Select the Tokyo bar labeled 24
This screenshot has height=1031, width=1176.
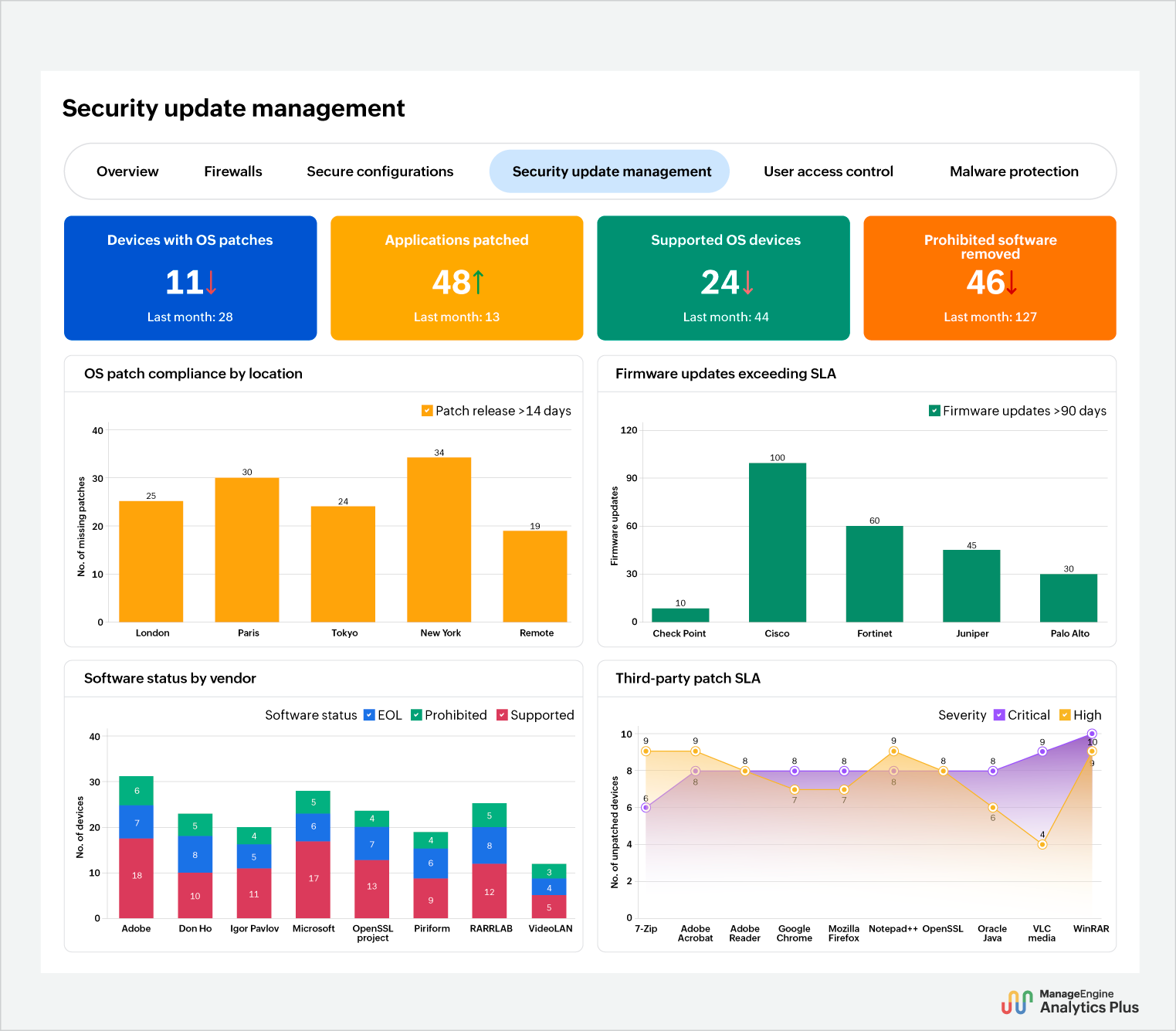[x=343, y=565]
